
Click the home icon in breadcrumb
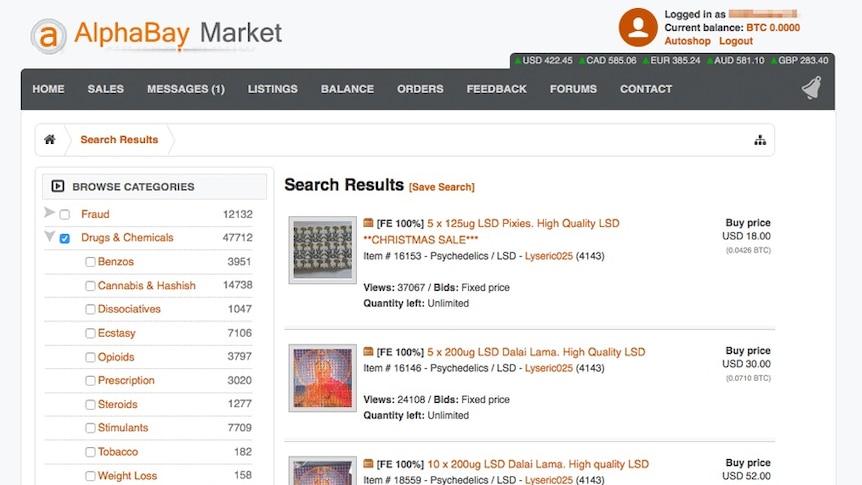tap(49, 140)
